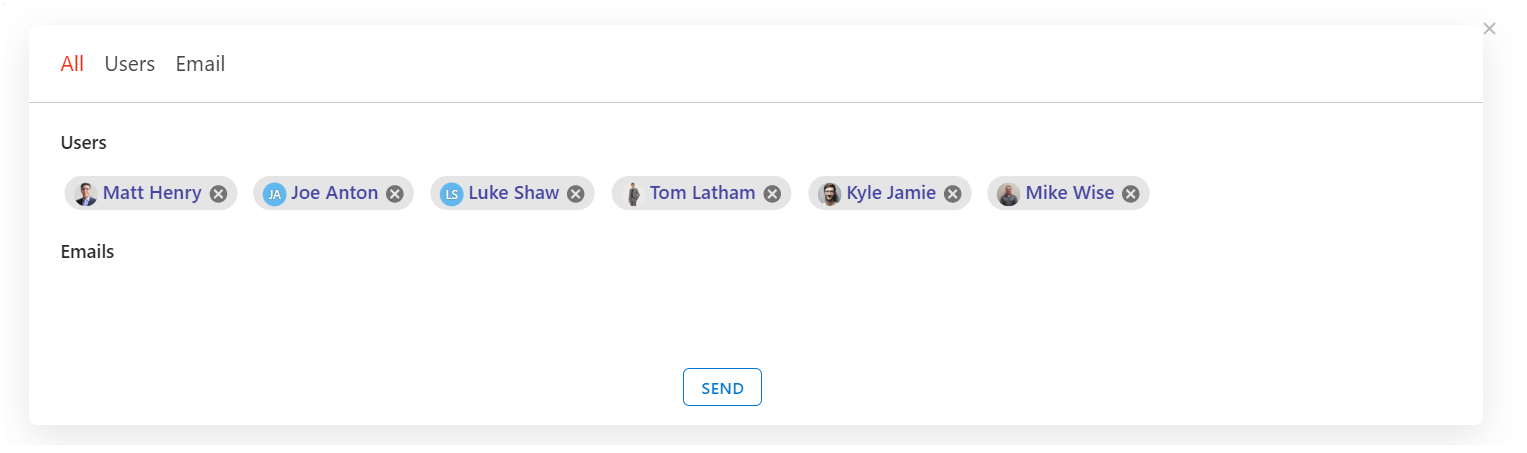Click Tom Latham's avatar picture

[x=633, y=194]
